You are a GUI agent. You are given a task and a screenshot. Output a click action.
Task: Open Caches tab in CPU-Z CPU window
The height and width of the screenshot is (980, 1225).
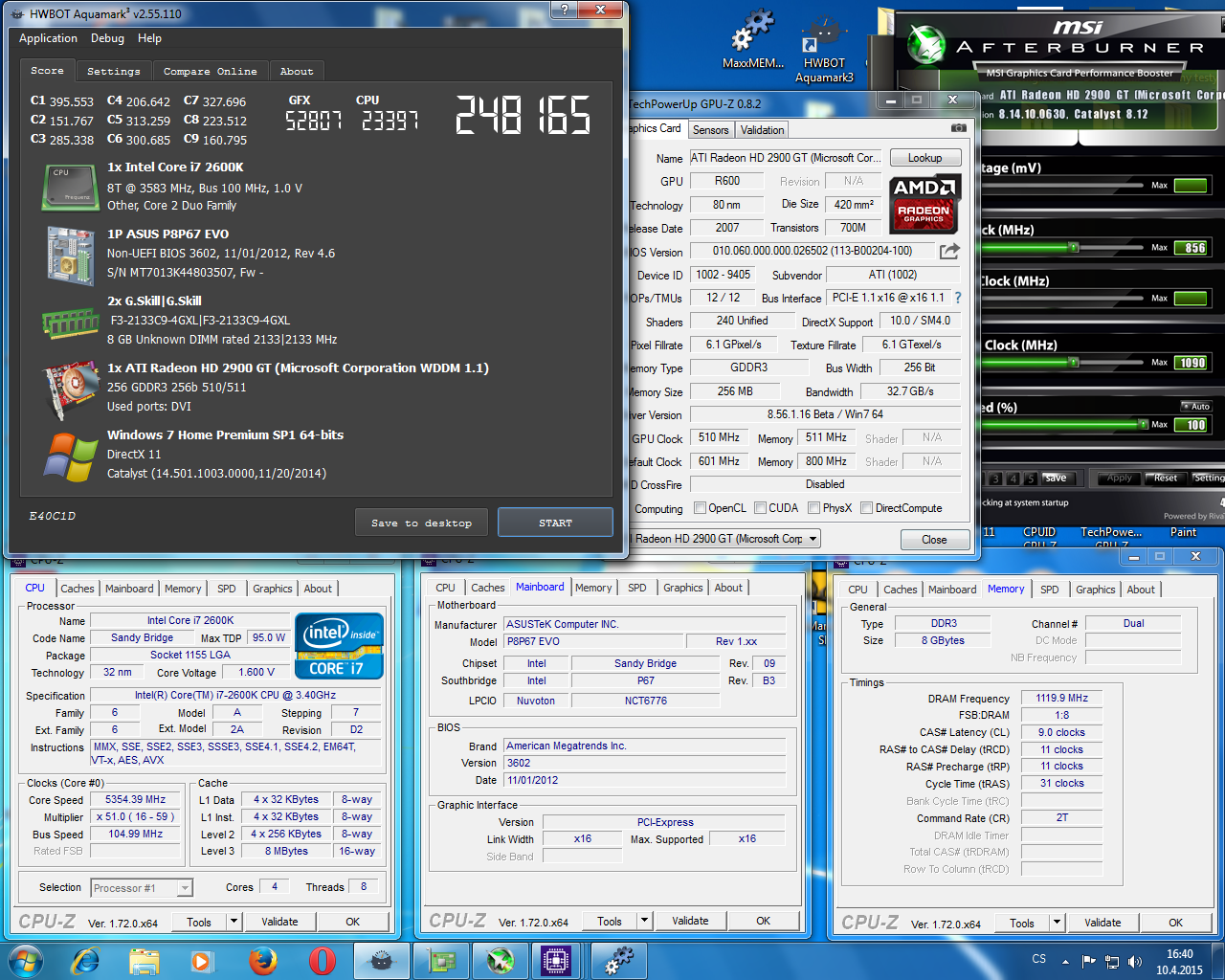coord(78,589)
